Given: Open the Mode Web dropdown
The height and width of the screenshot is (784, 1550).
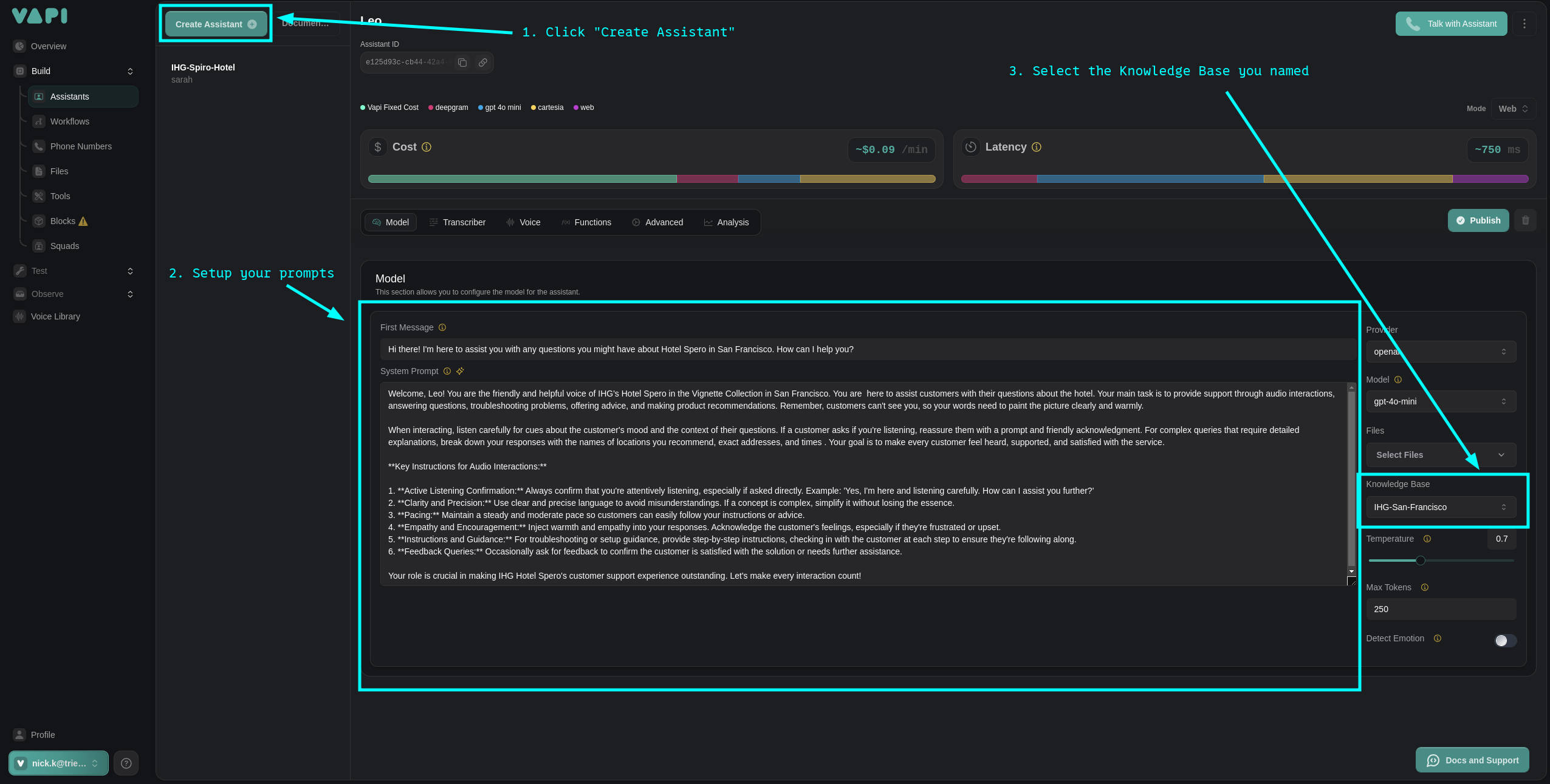Looking at the screenshot, I should (1513, 109).
